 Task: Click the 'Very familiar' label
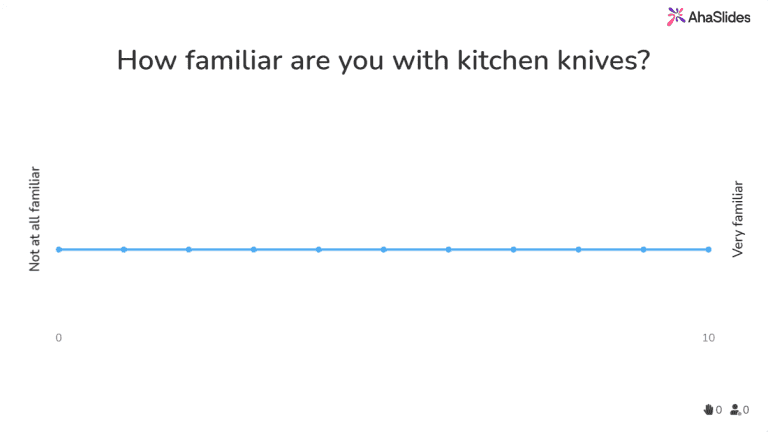tap(738, 220)
